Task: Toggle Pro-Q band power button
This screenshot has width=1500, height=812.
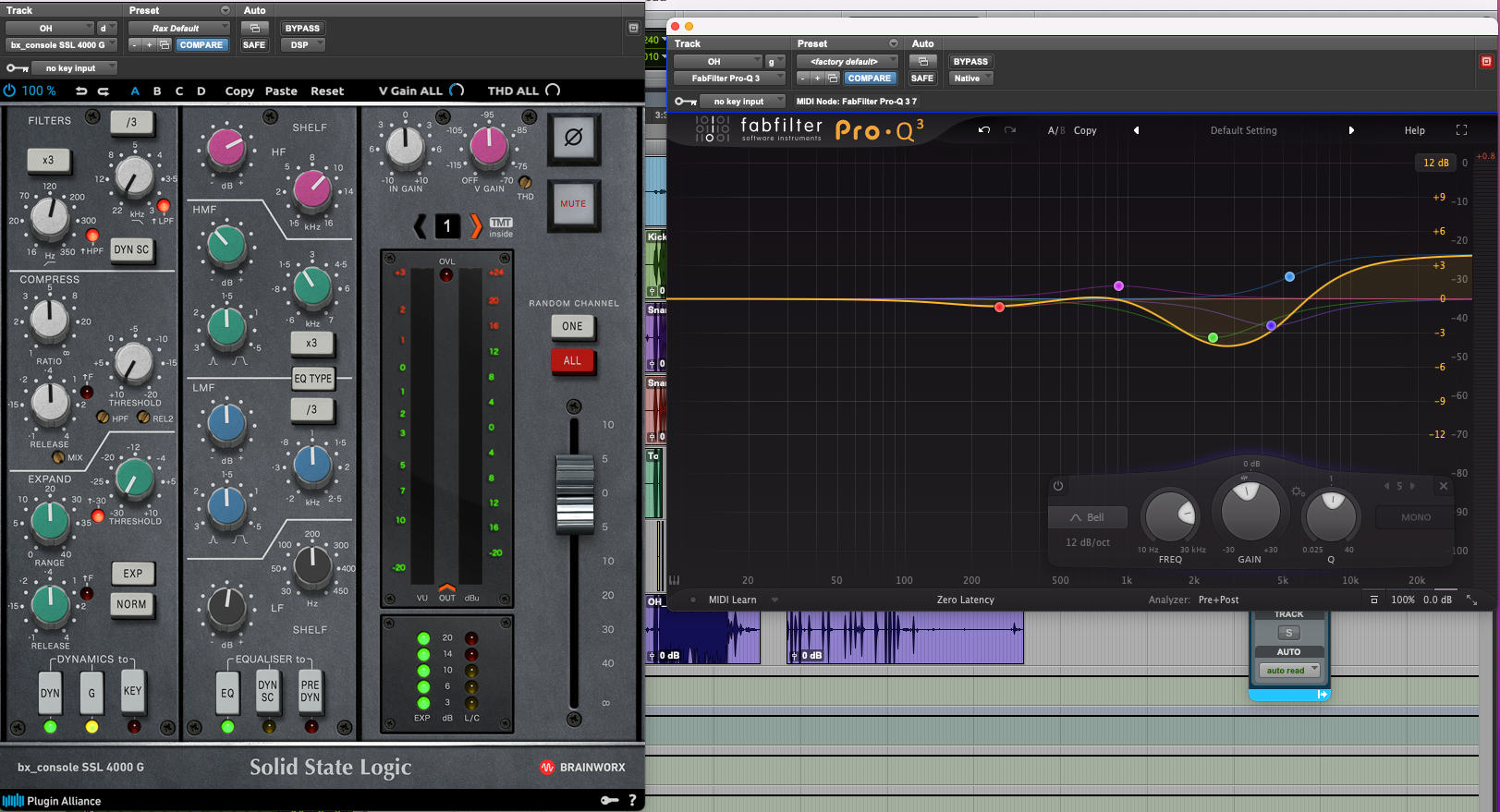Action: (x=1058, y=486)
